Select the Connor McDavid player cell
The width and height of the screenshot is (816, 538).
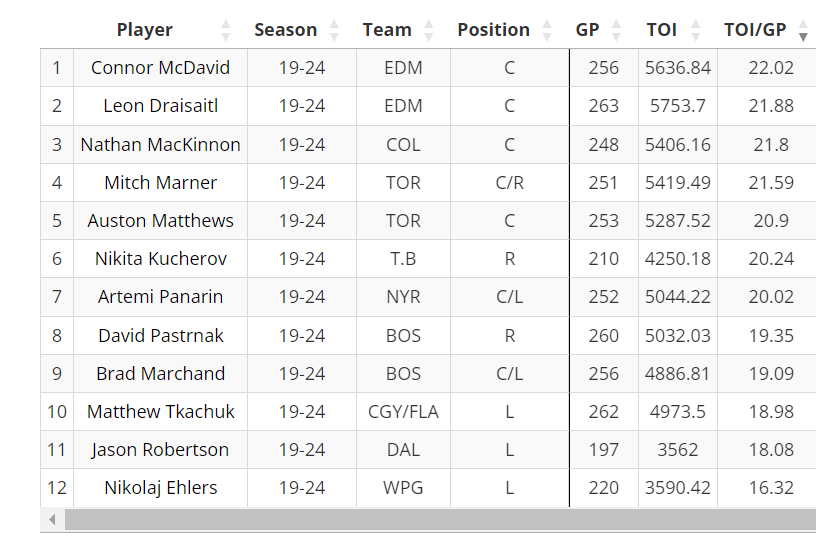[160, 68]
